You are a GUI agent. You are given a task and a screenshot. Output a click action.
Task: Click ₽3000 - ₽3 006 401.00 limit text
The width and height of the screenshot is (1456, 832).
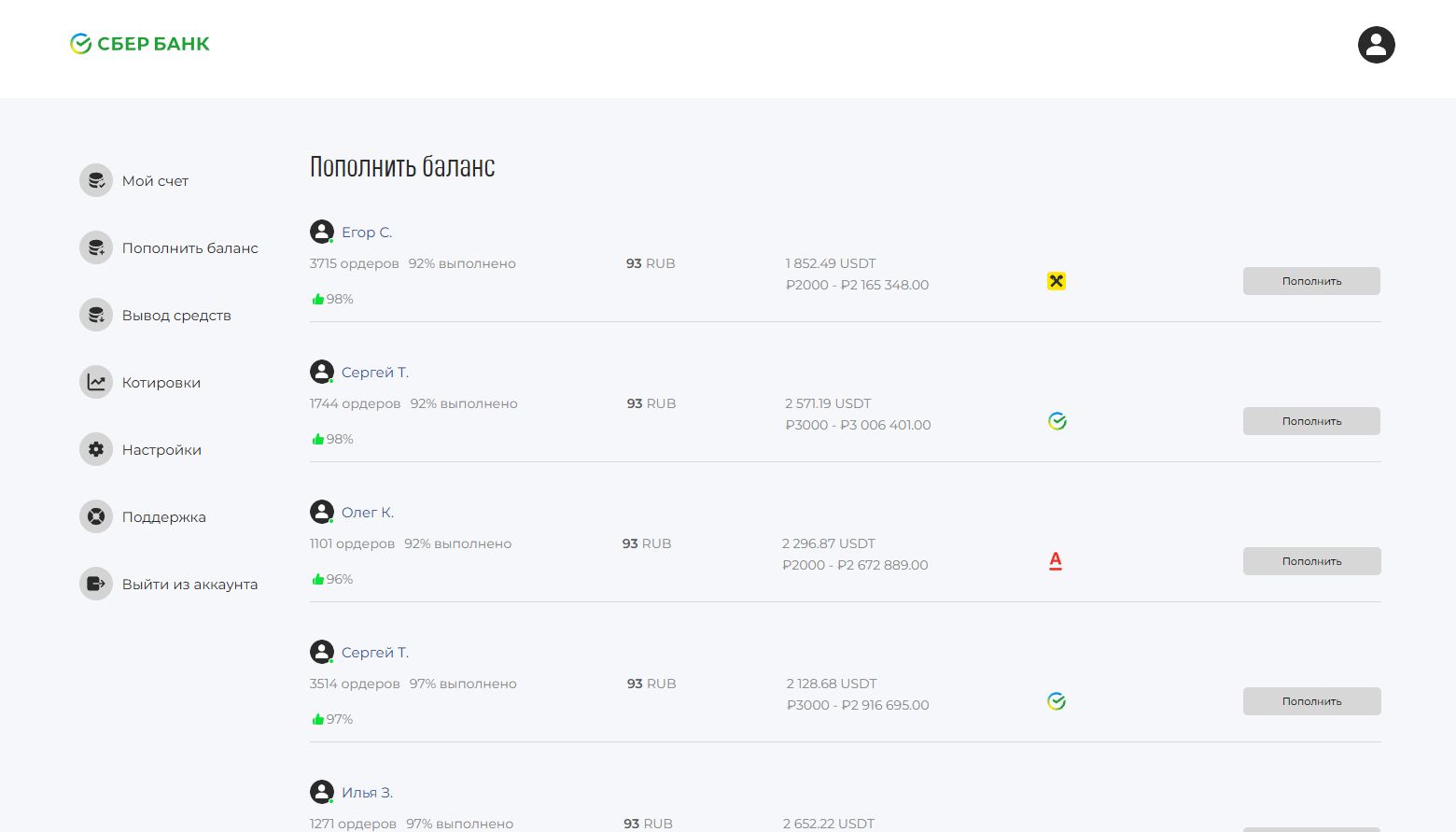pyautogui.click(x=858, y=425)
